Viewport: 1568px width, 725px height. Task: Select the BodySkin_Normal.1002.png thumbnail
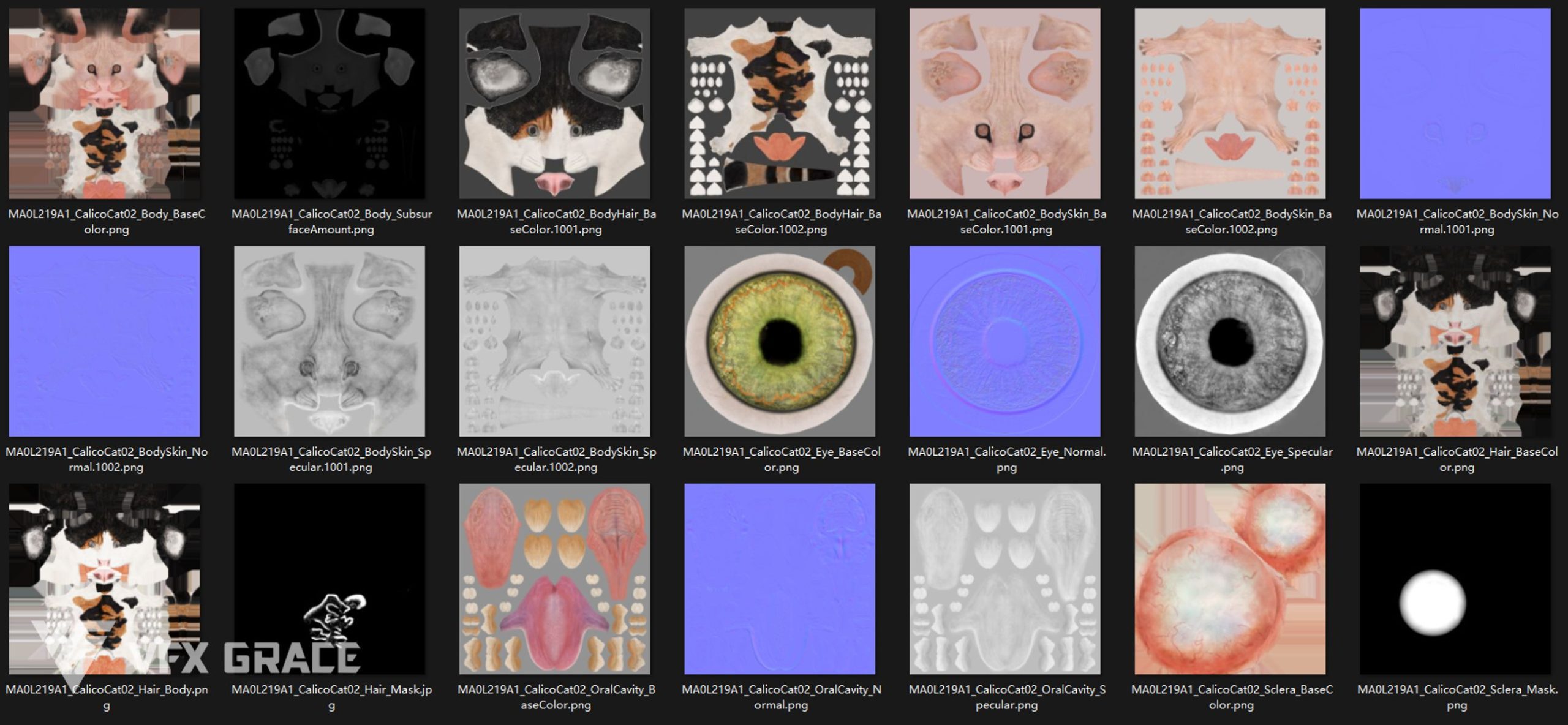104,341
